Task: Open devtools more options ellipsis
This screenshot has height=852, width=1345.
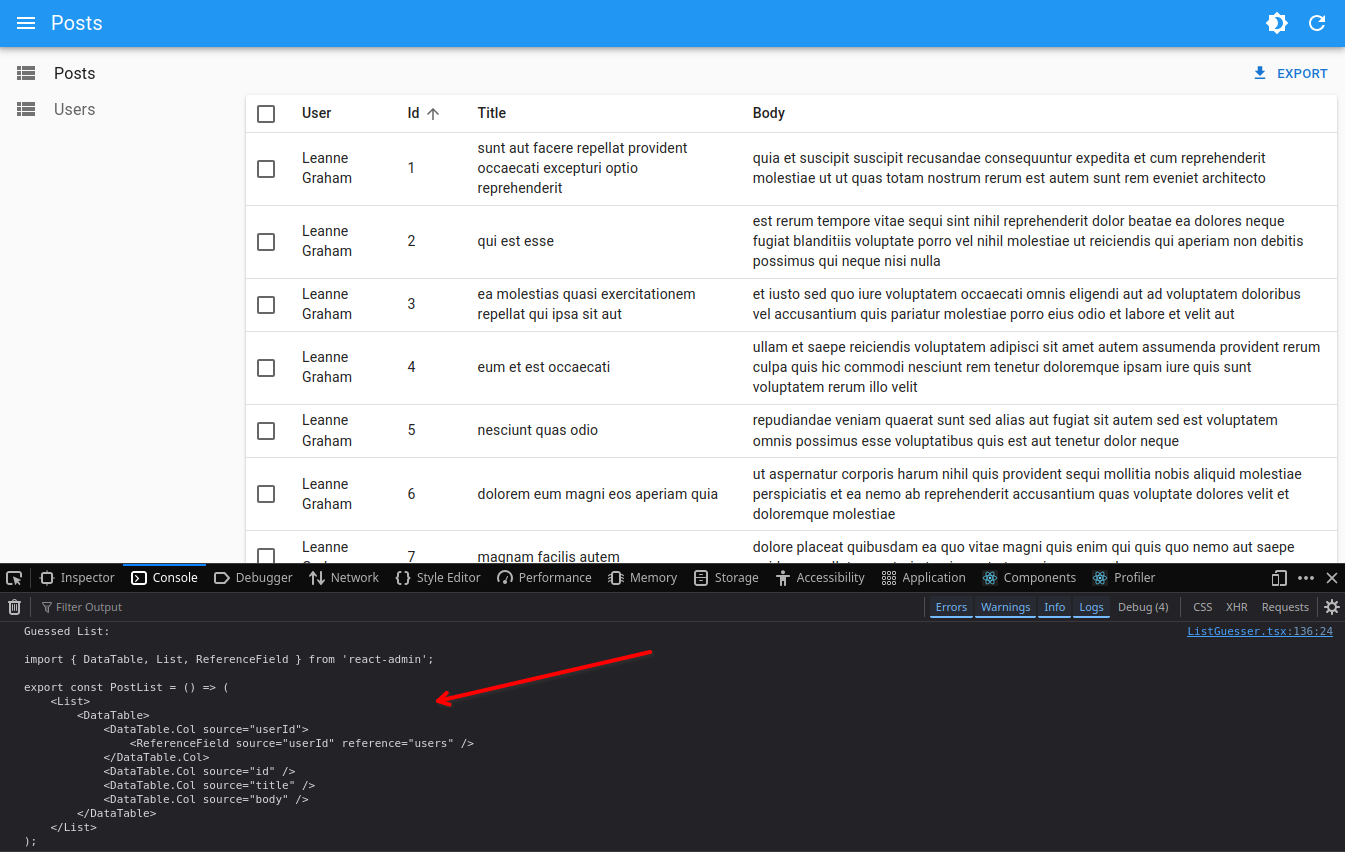Action: click(1306, 578)
